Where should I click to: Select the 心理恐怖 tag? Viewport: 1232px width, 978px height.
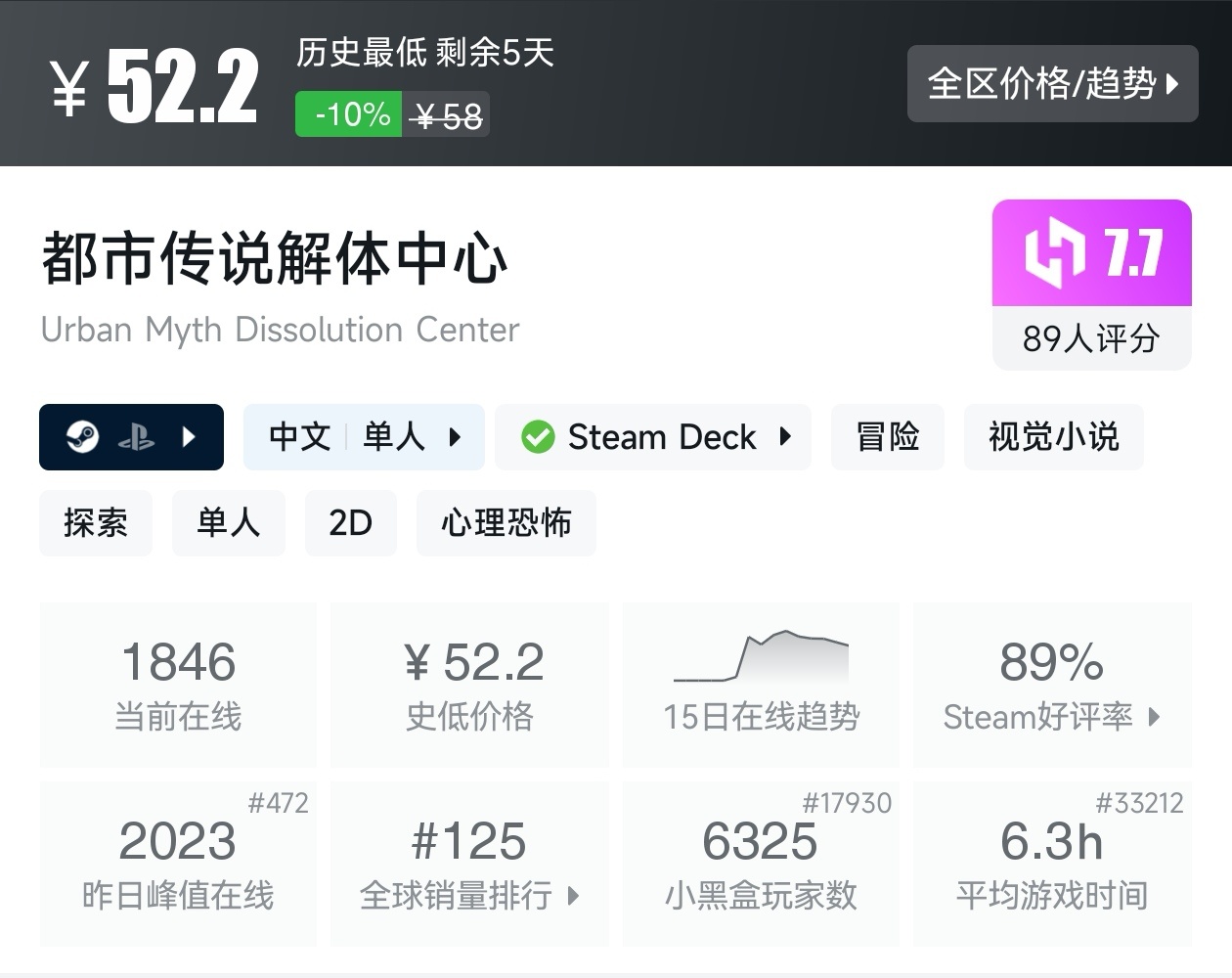pos(506,523)
